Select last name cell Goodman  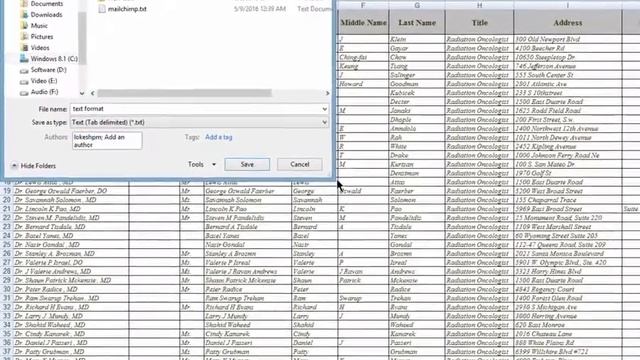click(417, 84)
